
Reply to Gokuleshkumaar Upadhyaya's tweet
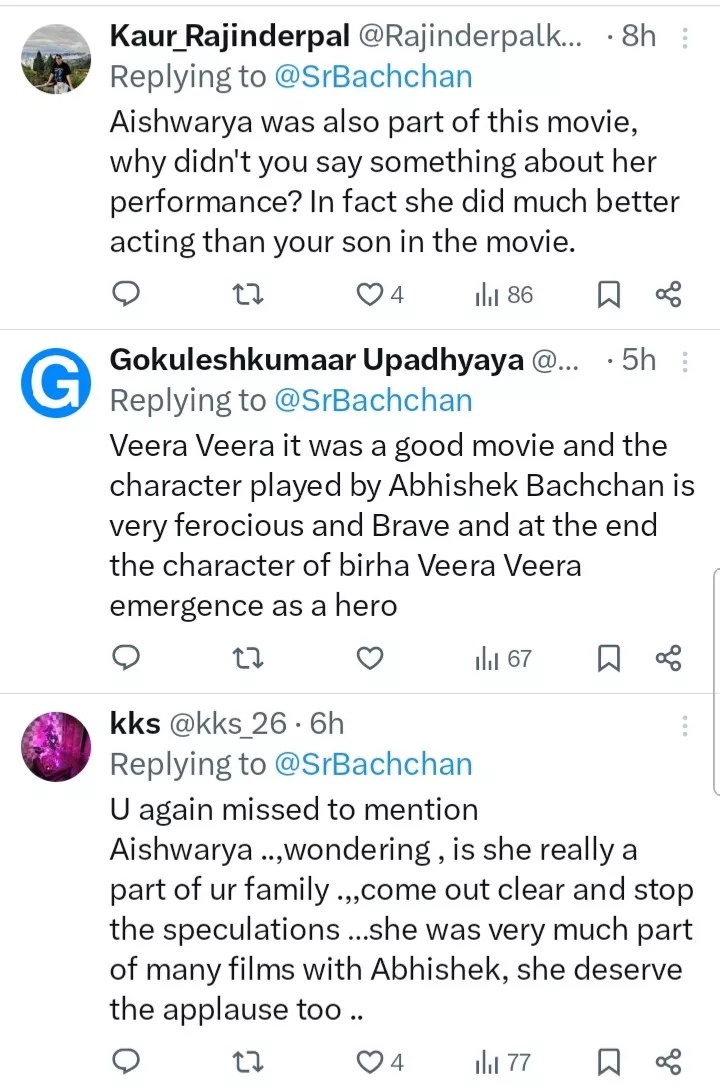point(125,658)
